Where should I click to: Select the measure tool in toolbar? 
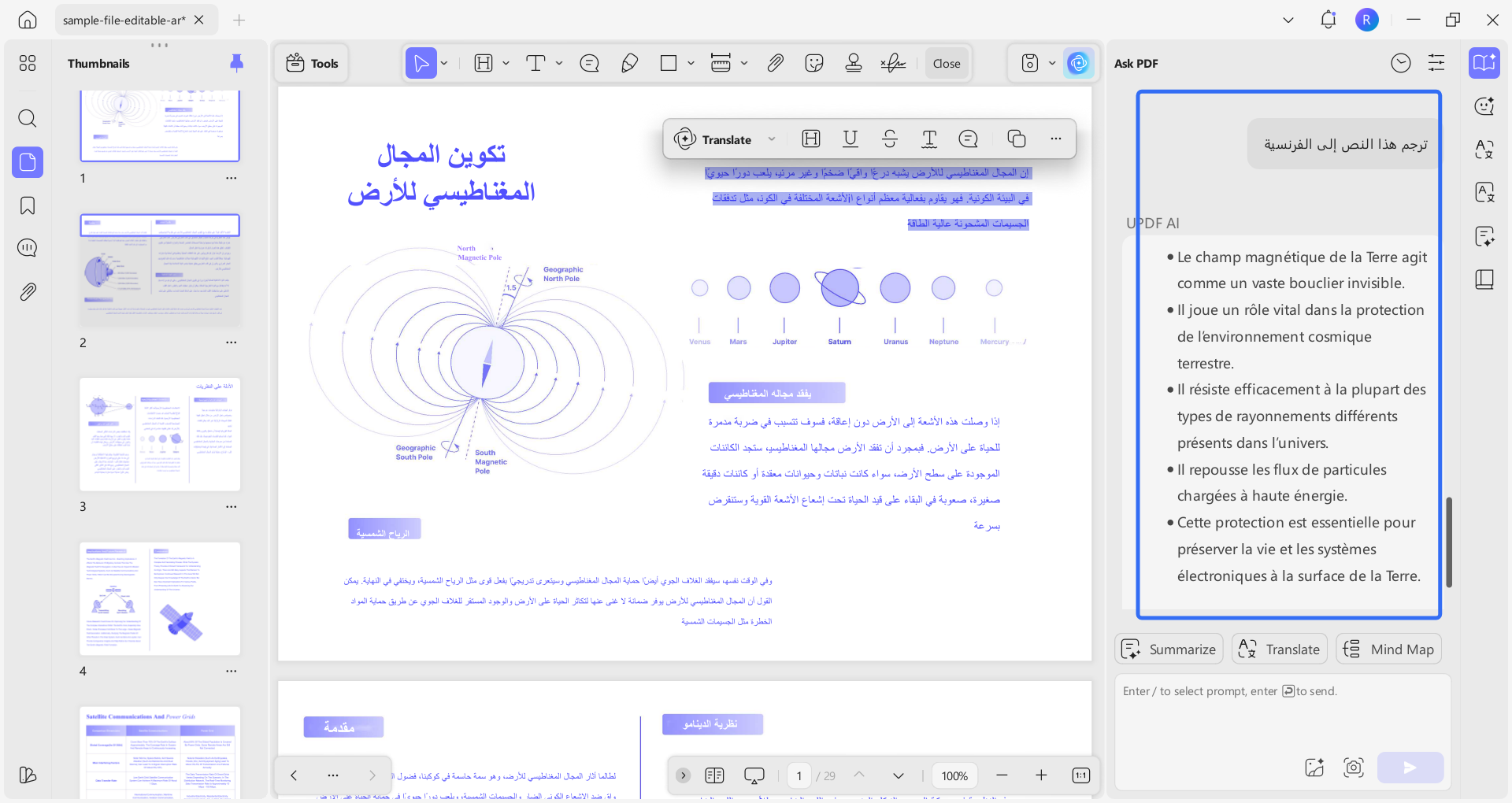(x=721, y=63)
